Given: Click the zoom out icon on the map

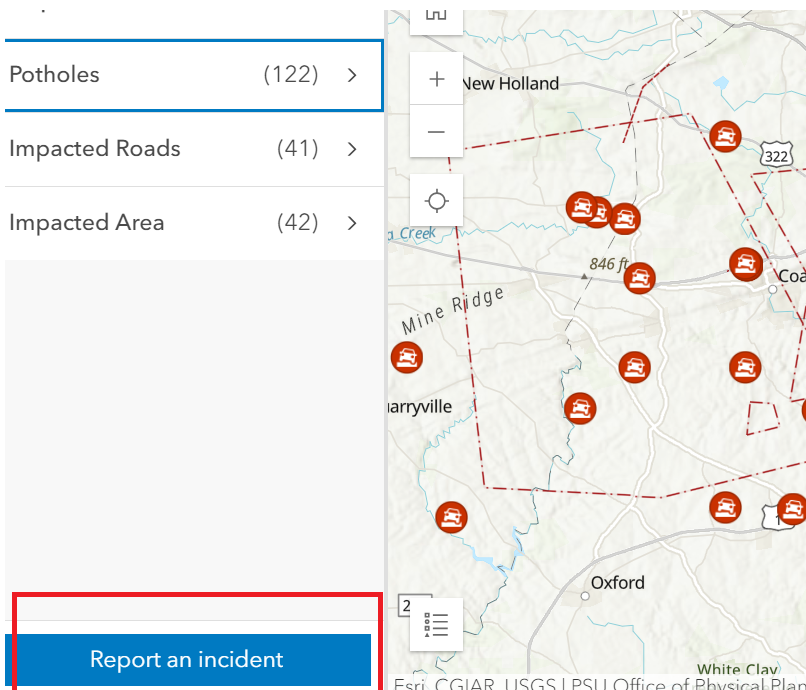Looking at the screenshot, I should point(436,131).
